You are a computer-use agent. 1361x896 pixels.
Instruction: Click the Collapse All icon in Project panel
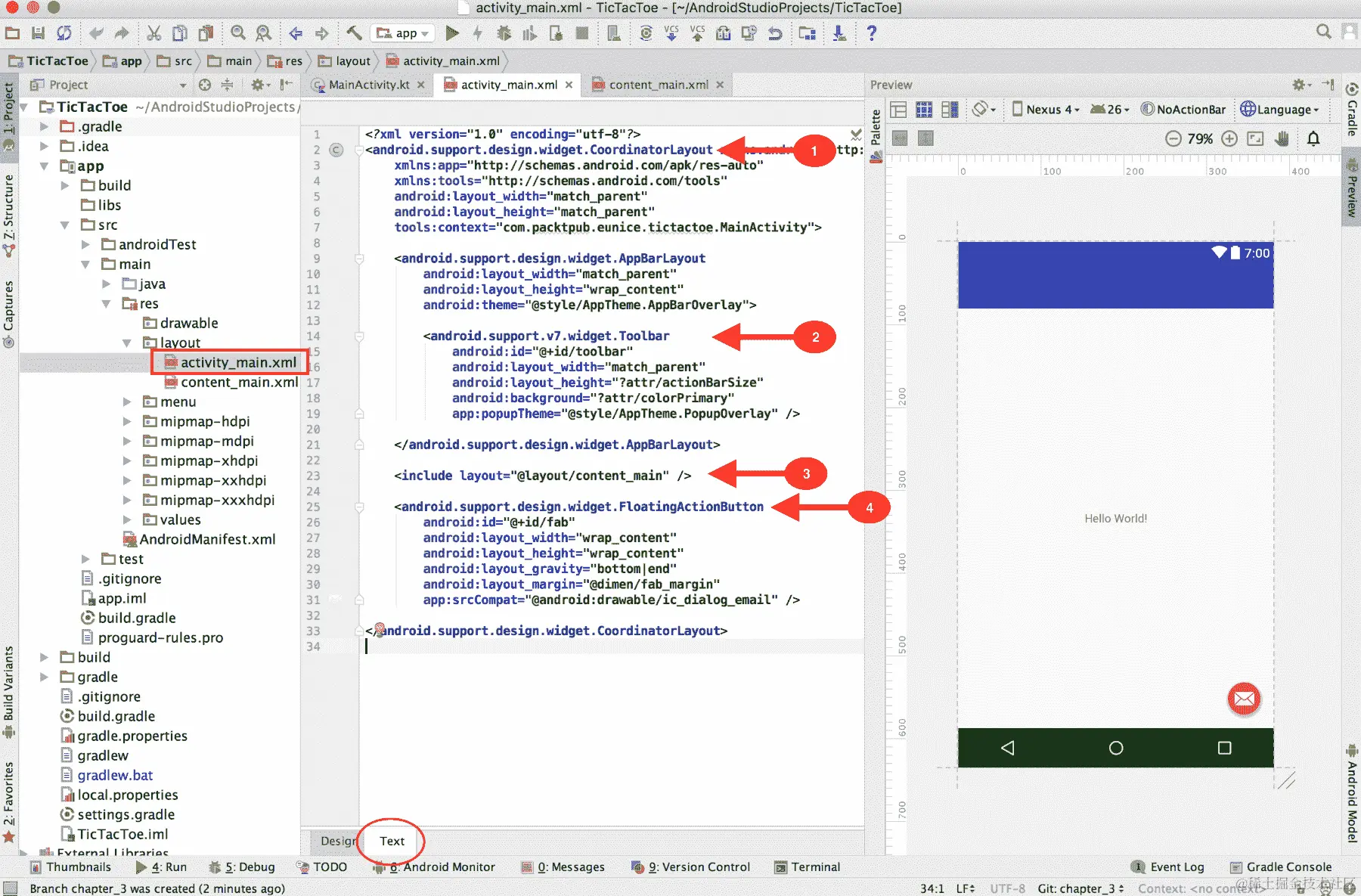pos(227,85)
